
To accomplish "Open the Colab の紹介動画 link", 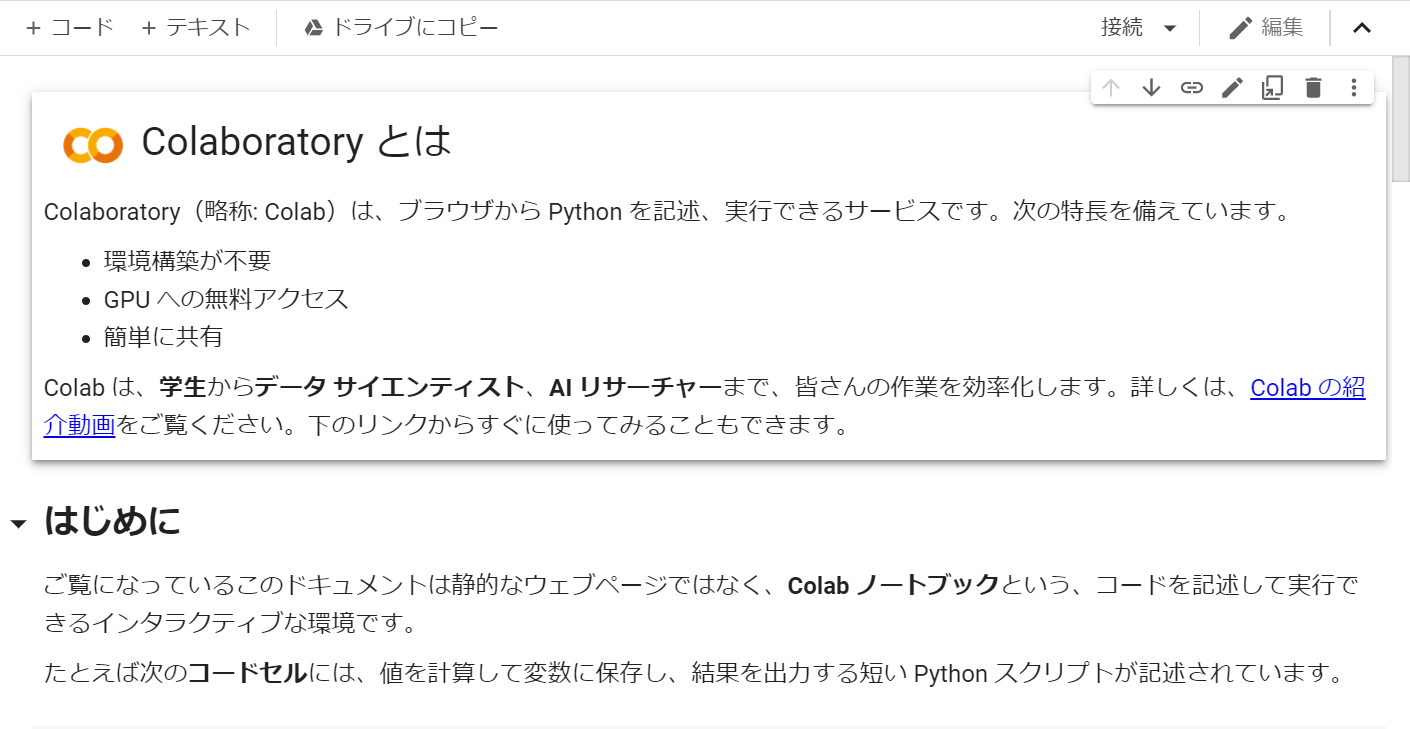I will 1308,389.
